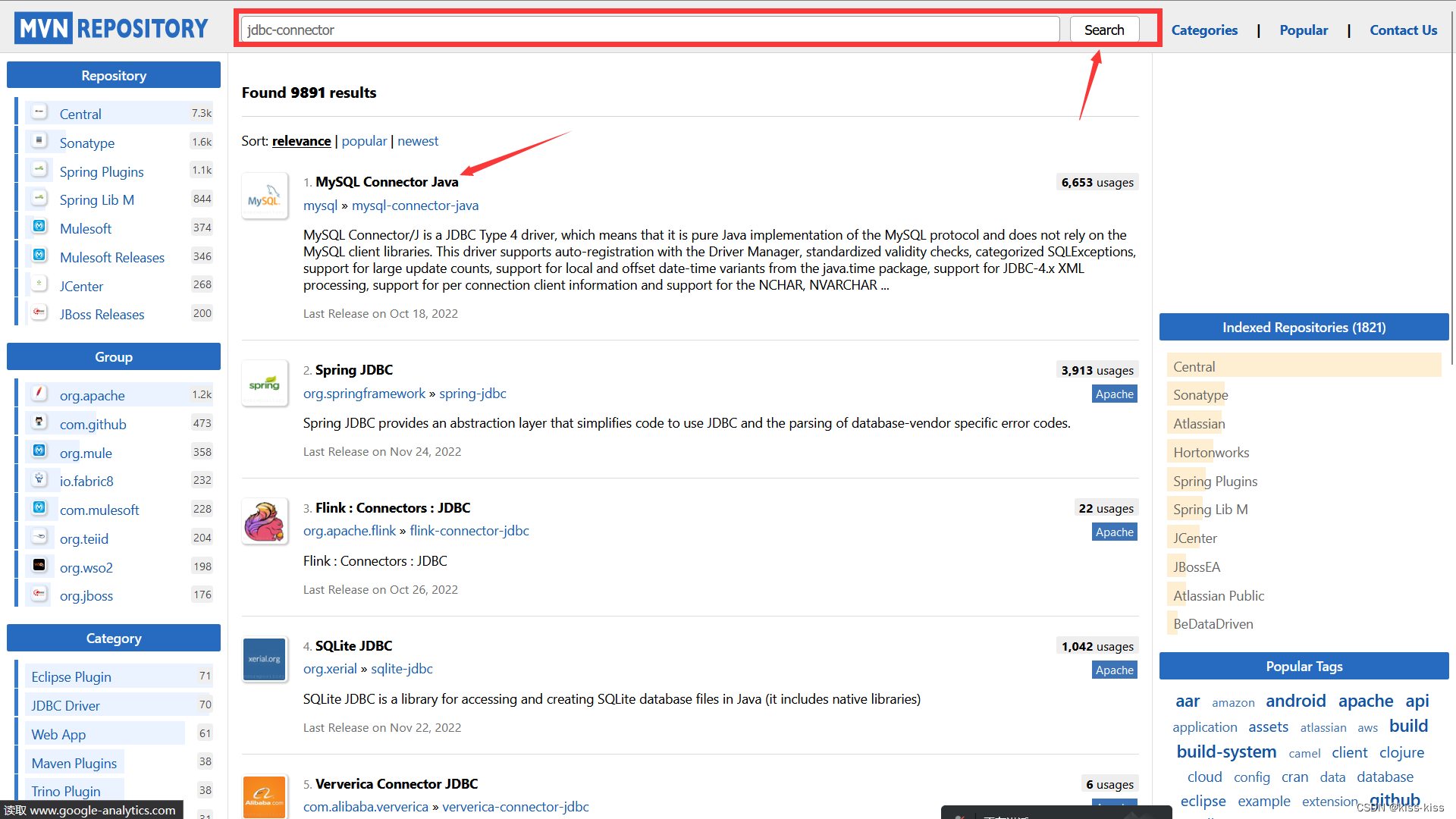
Task: Open Hortonworks in Indexed Repositories
Action: (x=1210, y=453)
